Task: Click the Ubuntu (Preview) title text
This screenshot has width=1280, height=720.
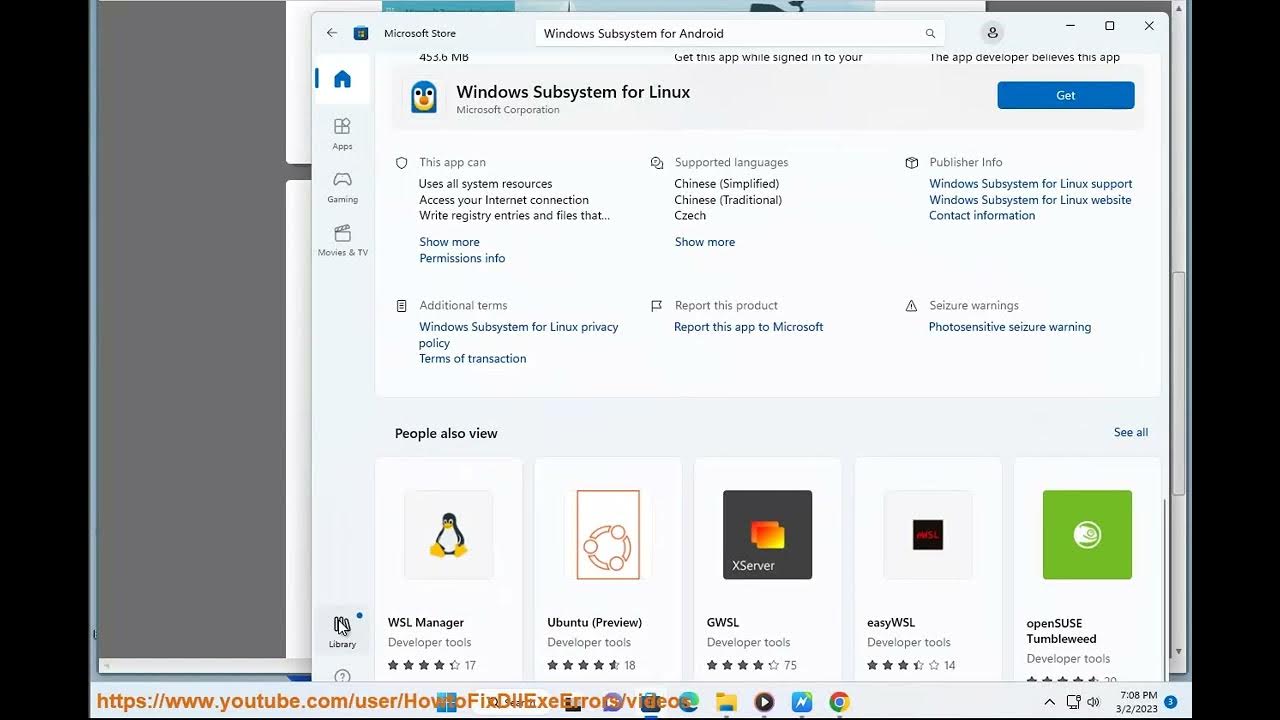Action: click(594, 622)
